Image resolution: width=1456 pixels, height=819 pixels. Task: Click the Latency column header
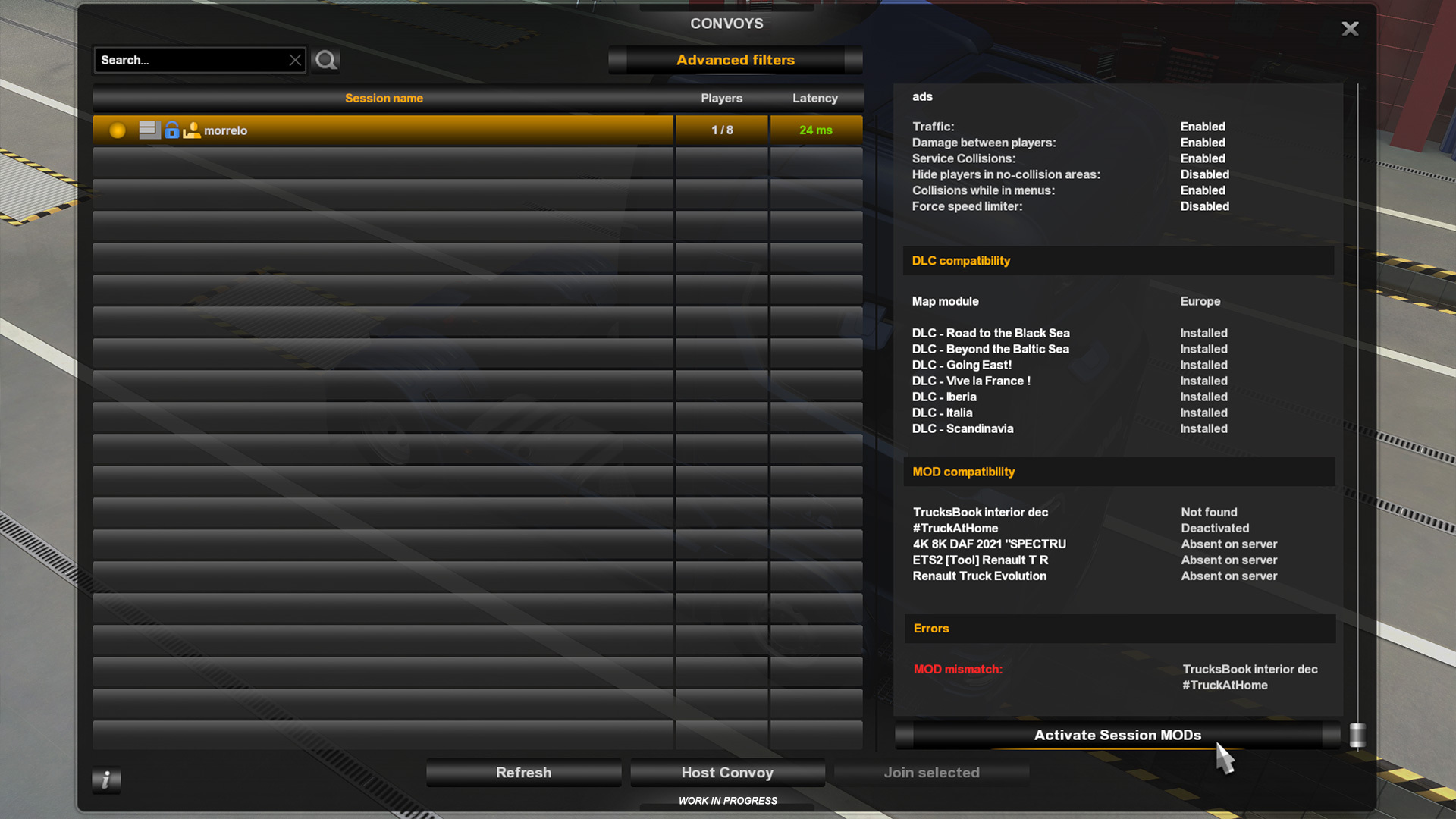click(815, 97)
